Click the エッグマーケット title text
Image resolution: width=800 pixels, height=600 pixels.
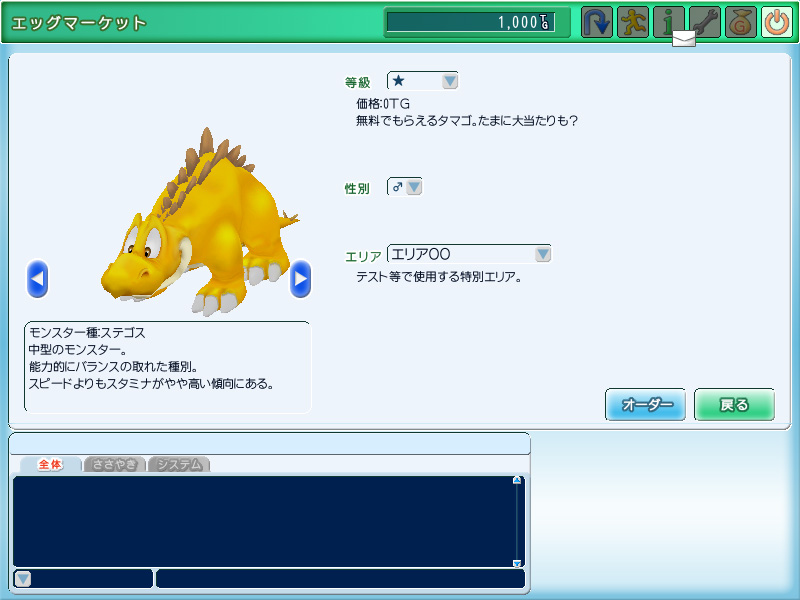[79, 23]
